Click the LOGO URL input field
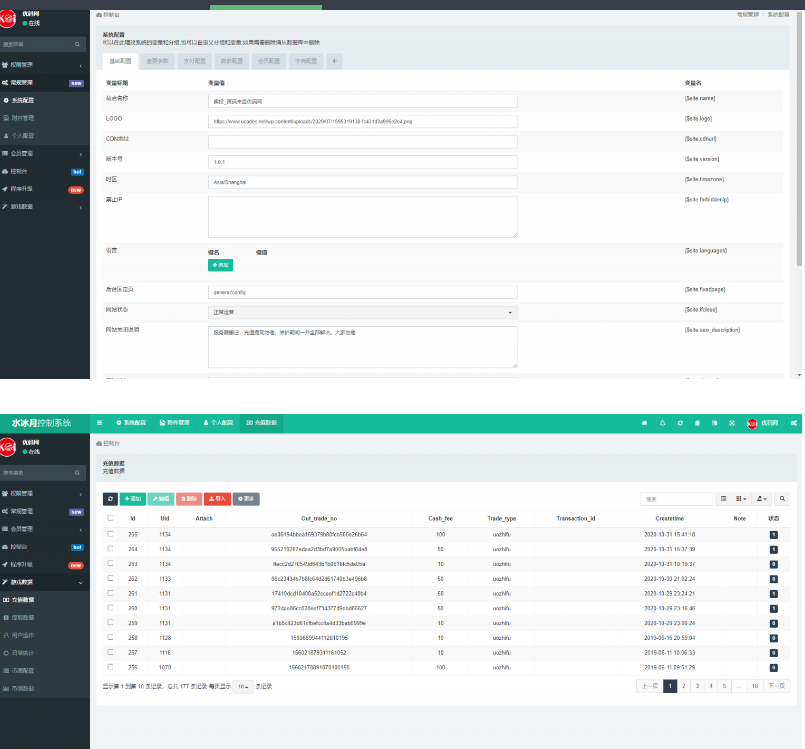 362,121
